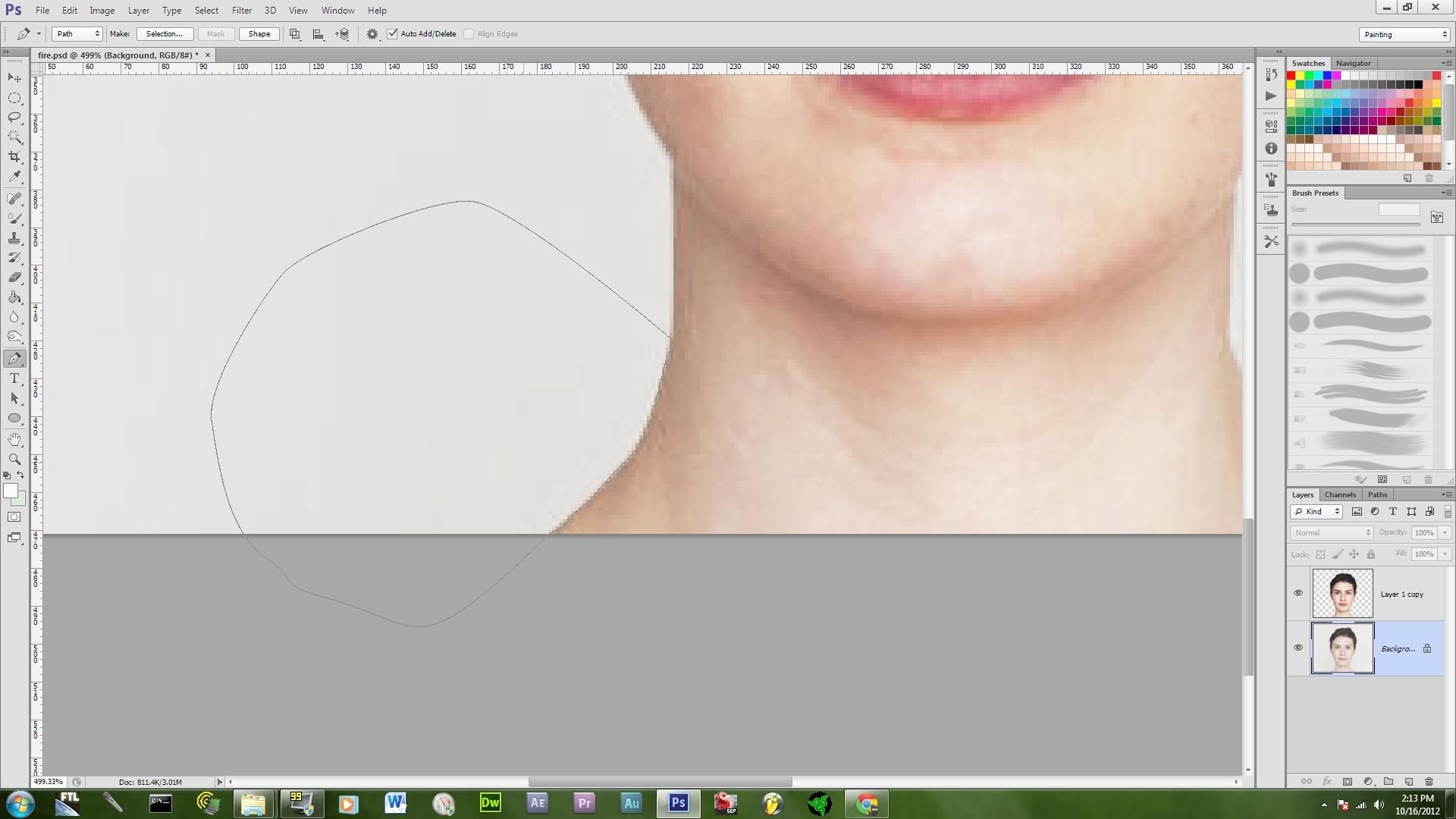Image resolution: width=1456 pixels, height=819 pixels.
Task: Click the delete layer trash icon
Action: tap(1429, 781)
